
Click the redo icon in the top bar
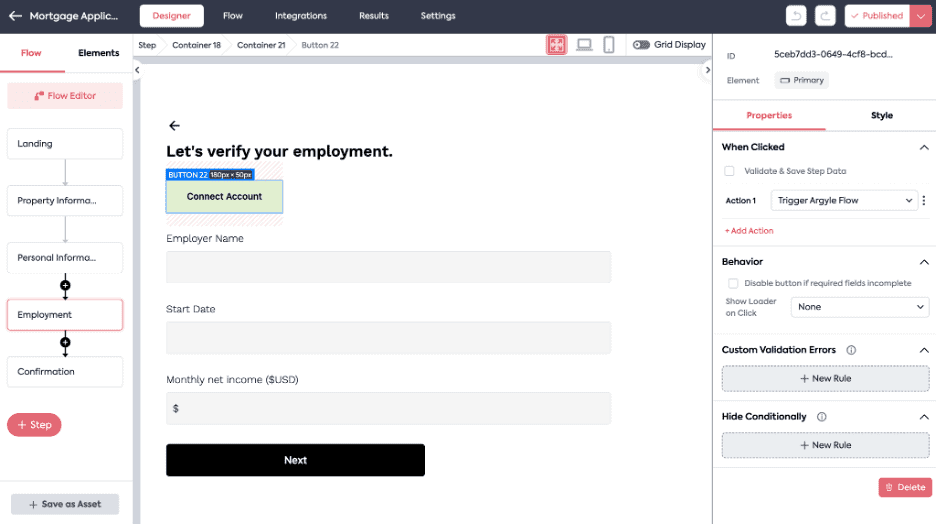824,16
